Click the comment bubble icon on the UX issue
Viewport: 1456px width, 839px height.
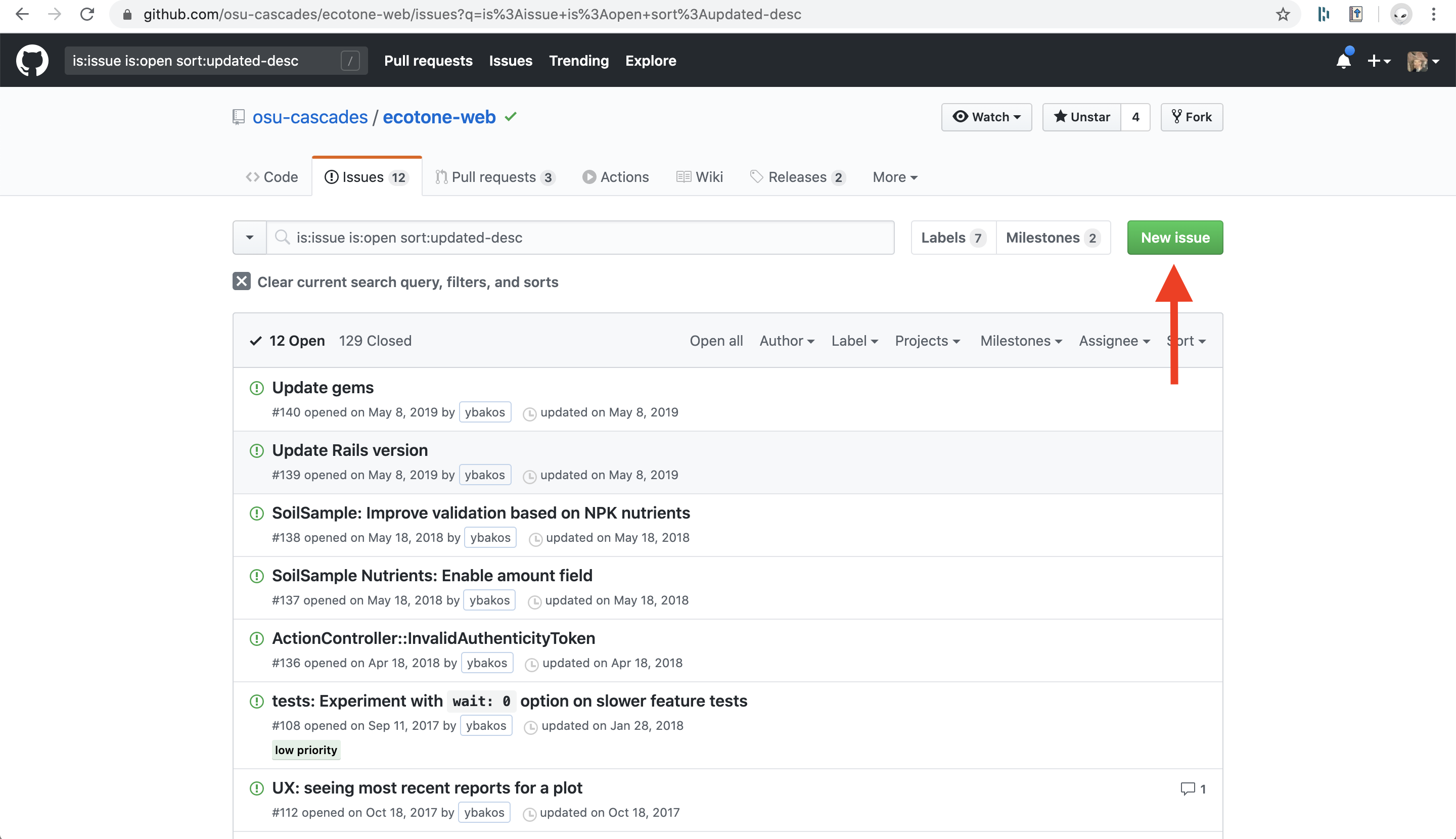point(1188,788)
